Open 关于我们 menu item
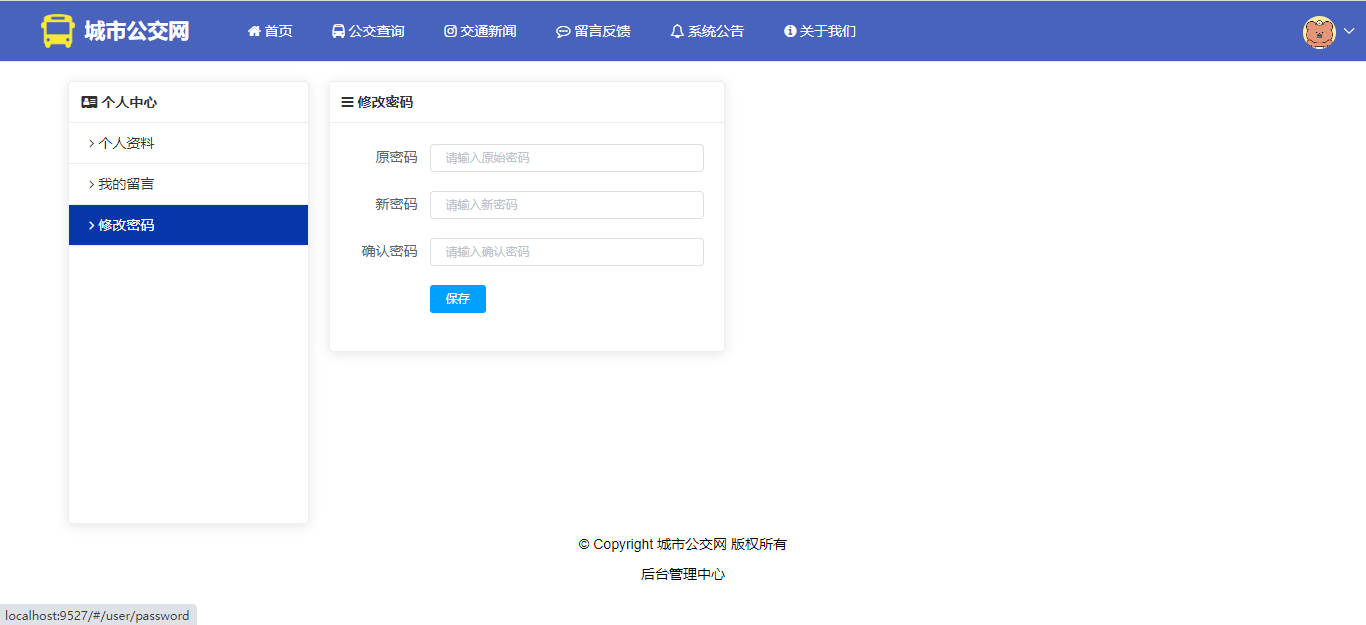This screenshot has height=625, width=1366. click(x=820, y=31)
